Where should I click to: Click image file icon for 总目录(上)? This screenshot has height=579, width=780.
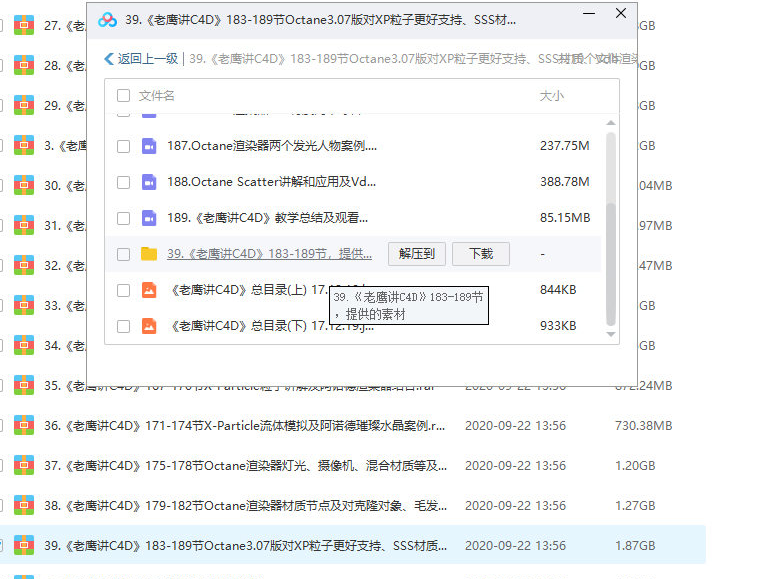coord(149,290)
